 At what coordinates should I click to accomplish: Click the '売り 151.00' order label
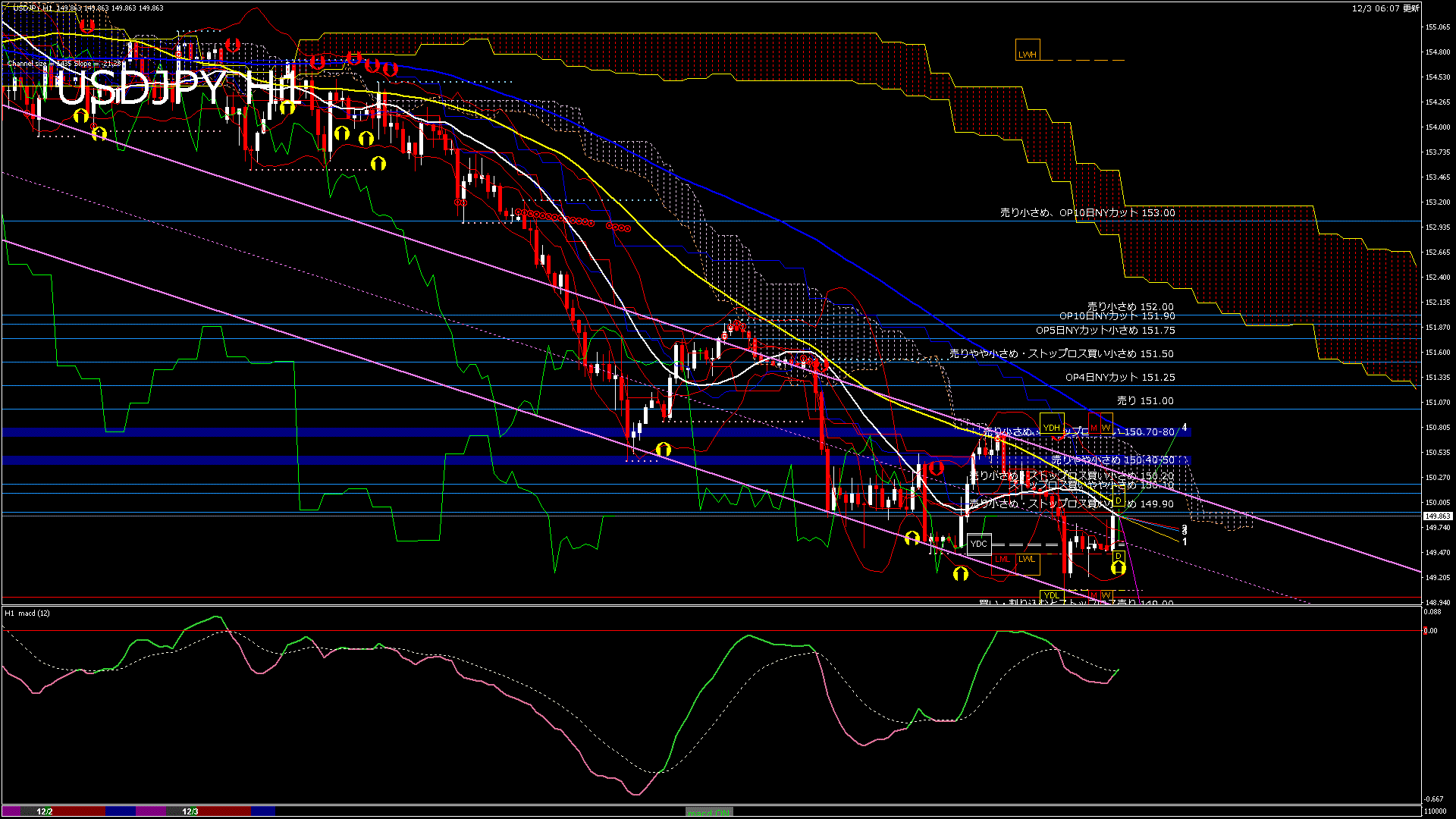pyautogui.click(x=1145, y=401)
